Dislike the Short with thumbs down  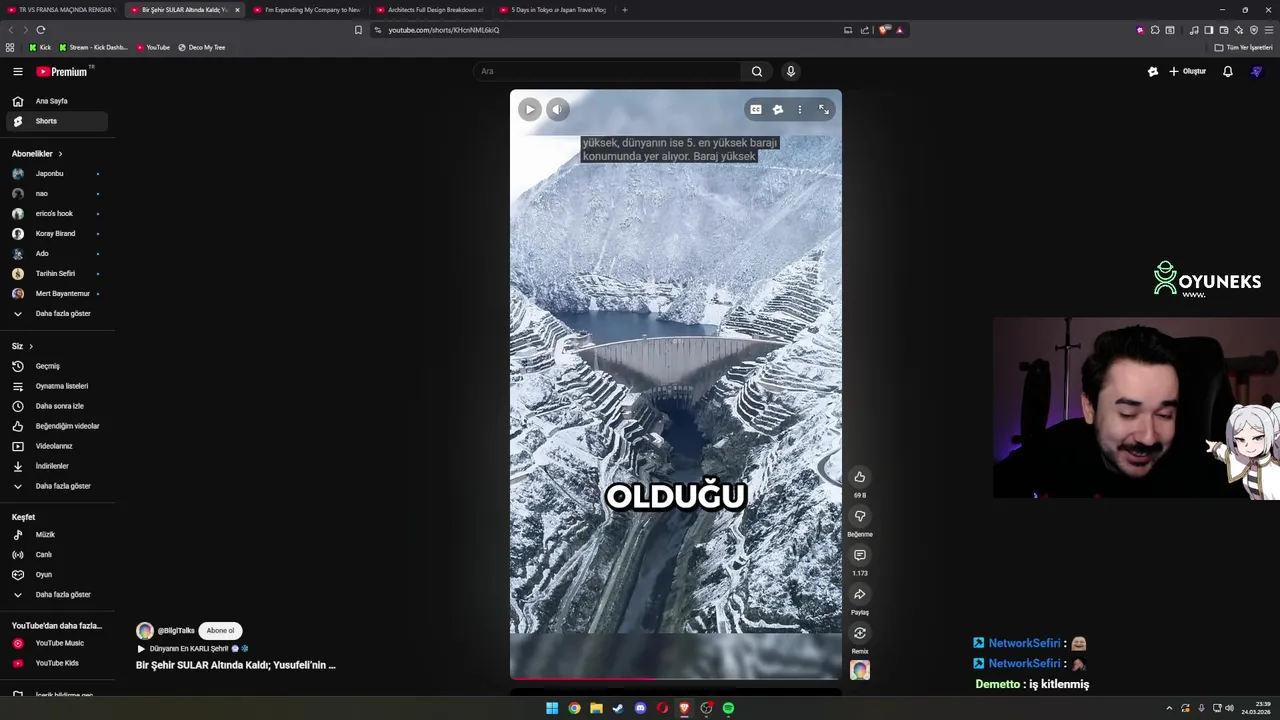859,516
